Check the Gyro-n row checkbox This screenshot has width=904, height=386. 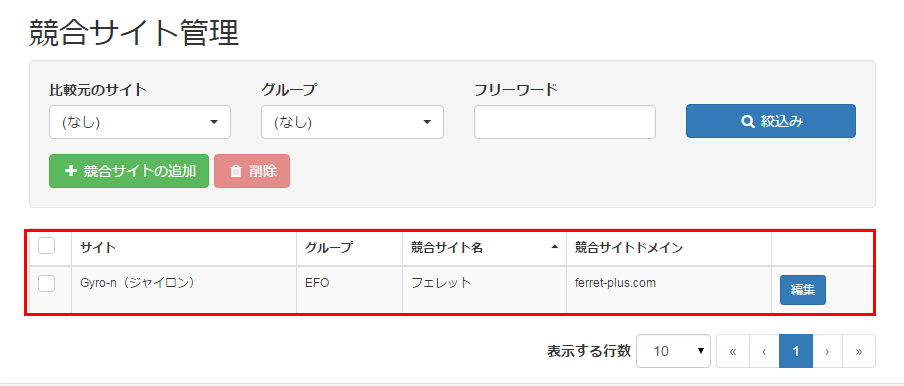click(47, 283)
